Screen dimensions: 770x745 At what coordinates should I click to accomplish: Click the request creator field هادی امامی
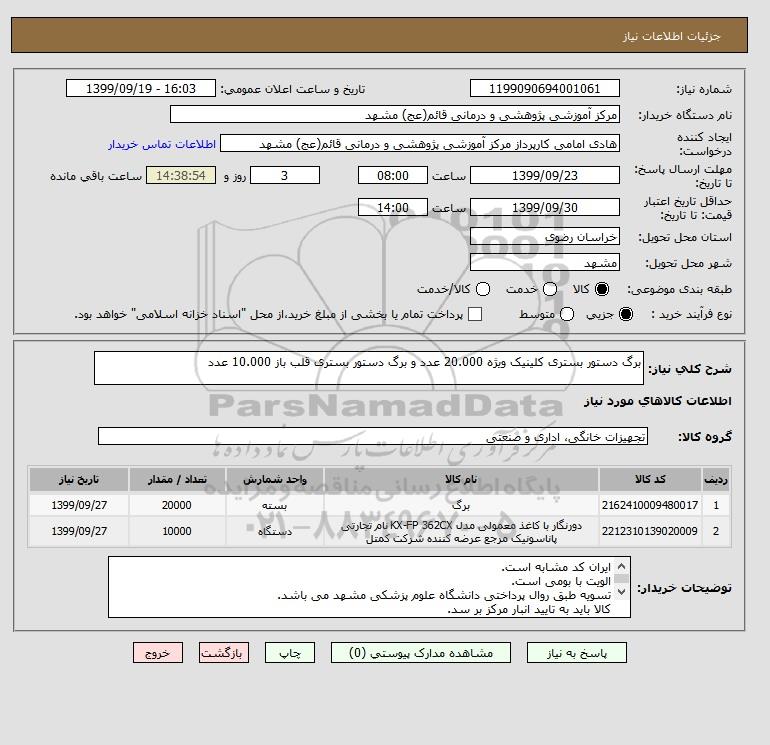420,144
